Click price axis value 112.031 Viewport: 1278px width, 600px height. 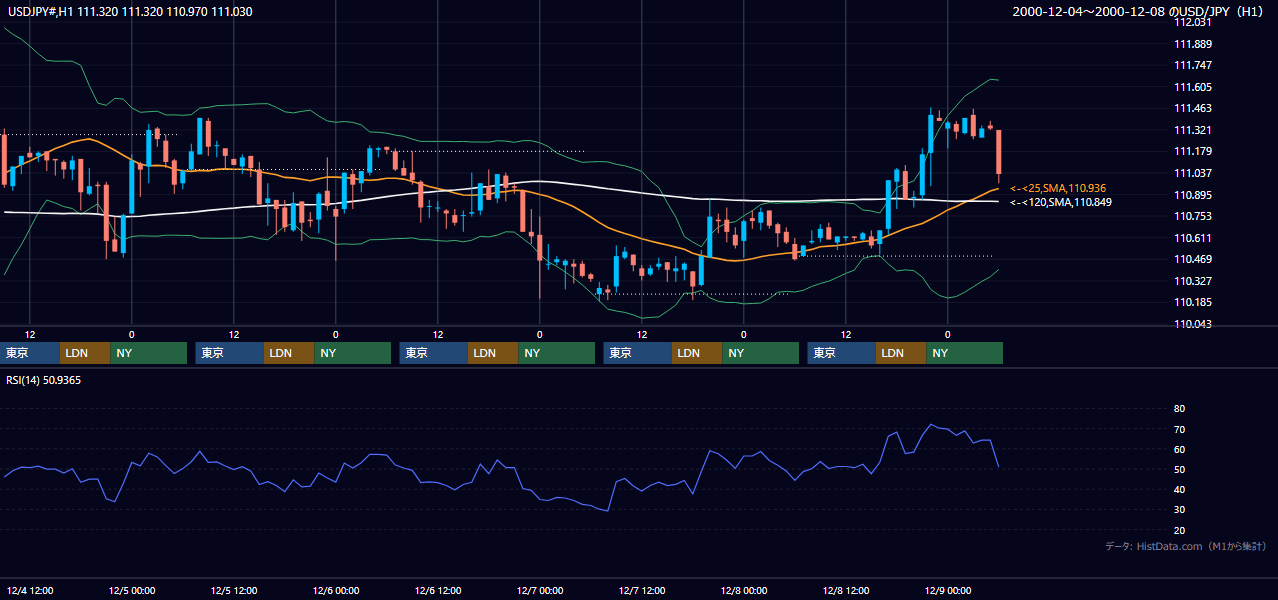(1193, 22)
